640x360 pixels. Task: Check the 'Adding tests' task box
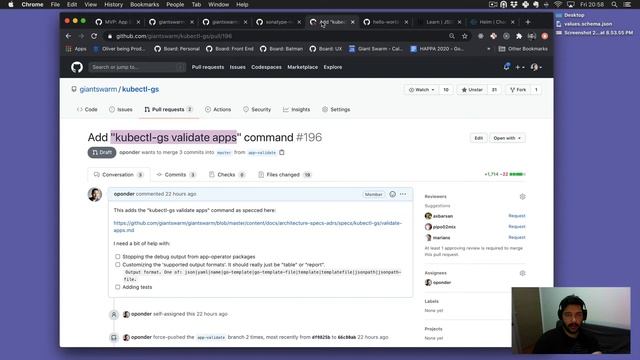pos(118,287)
